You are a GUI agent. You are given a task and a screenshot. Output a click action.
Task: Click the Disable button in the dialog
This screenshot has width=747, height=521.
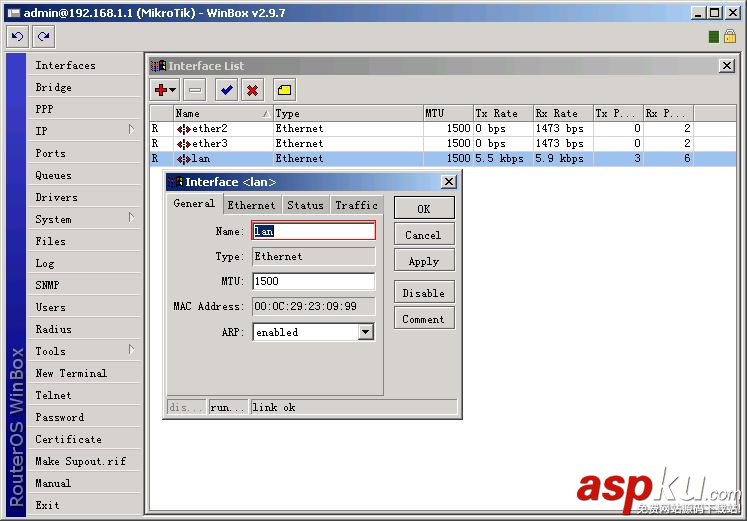pos(424,292)
